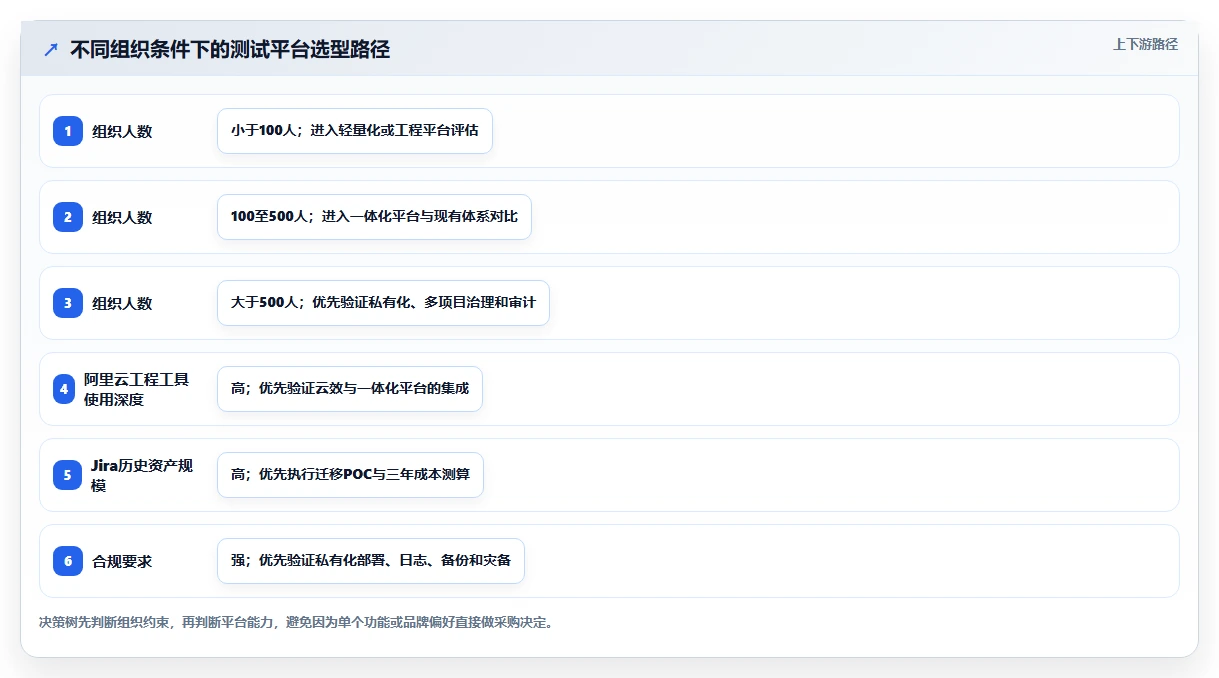Click the Jira历史资产规模 label
This screenshot has height=678, width=1219.
click(x=142, y=475)
